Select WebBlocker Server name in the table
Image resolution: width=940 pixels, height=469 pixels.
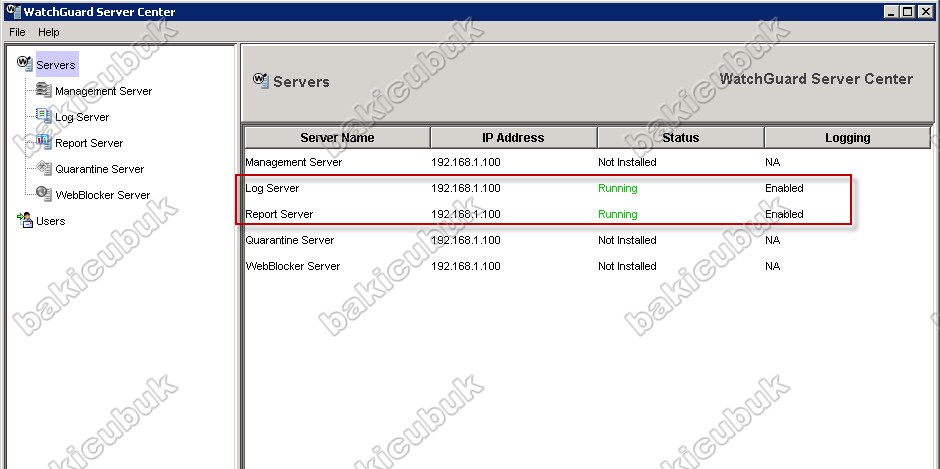(293, 266)
